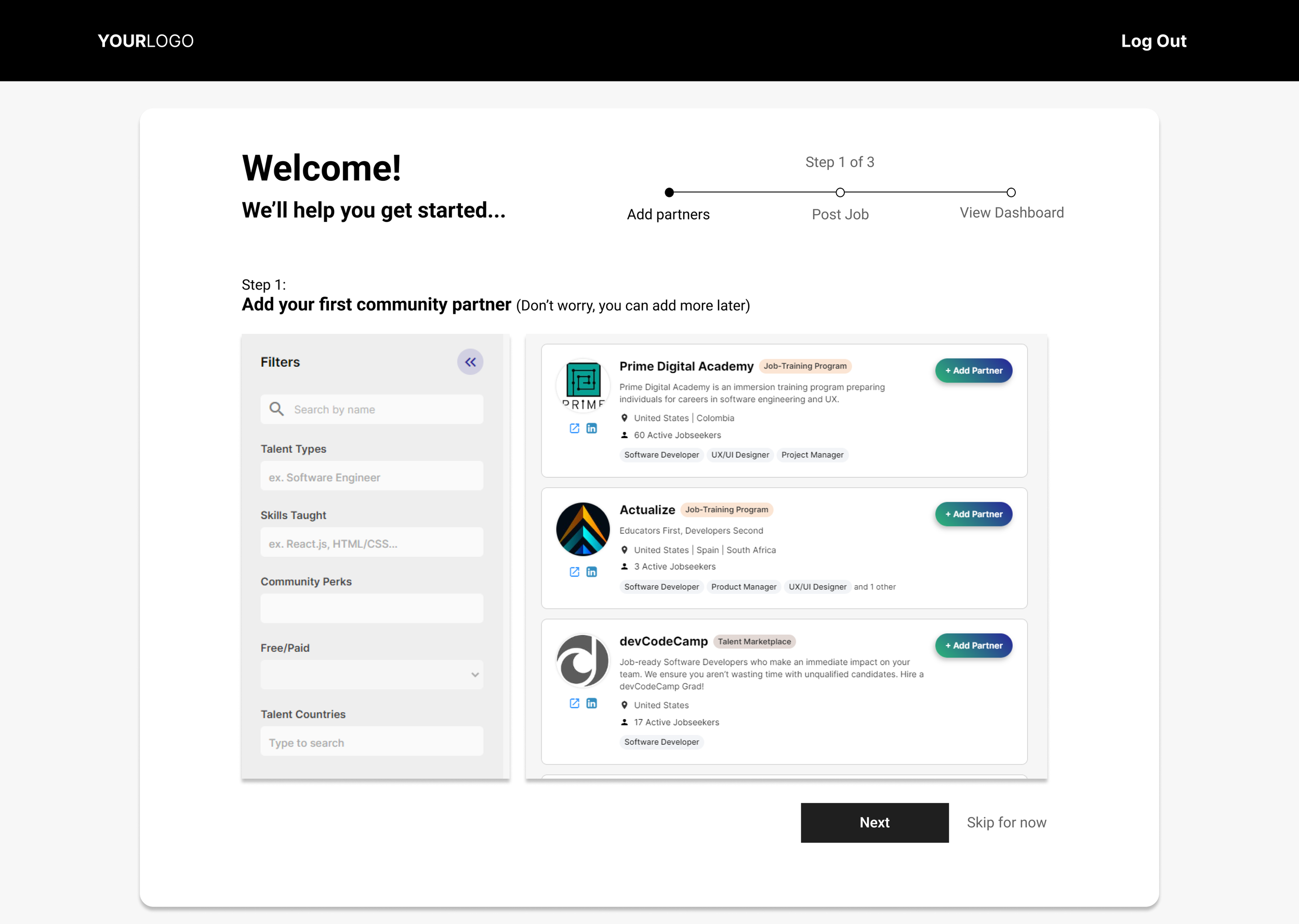The image size is (1299, 924).
Task: Click Log Out in the header
Action: tap(1153, 41)
